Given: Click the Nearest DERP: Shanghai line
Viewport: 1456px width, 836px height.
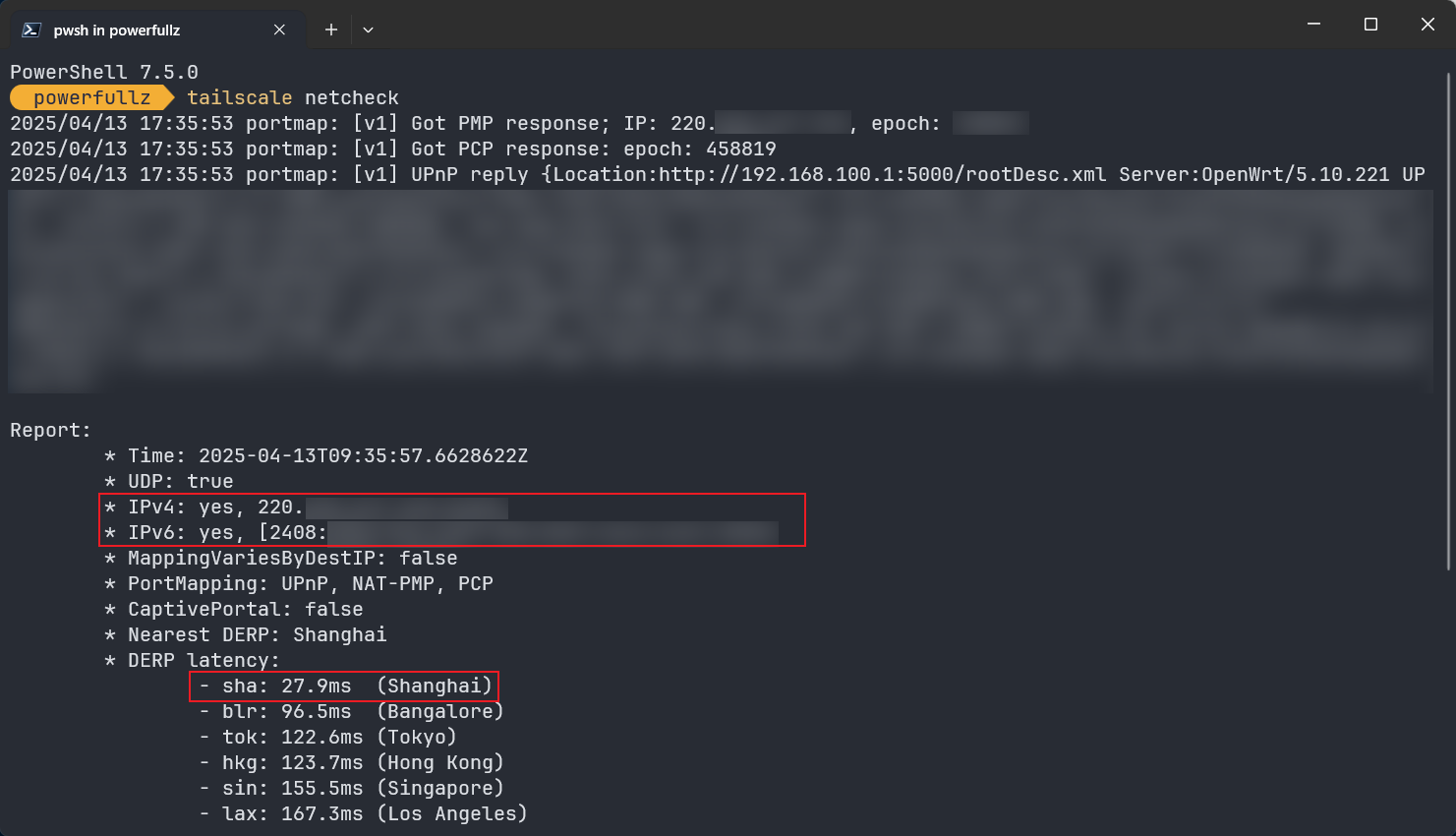Looking at the screenshot, I should (257, 634).
